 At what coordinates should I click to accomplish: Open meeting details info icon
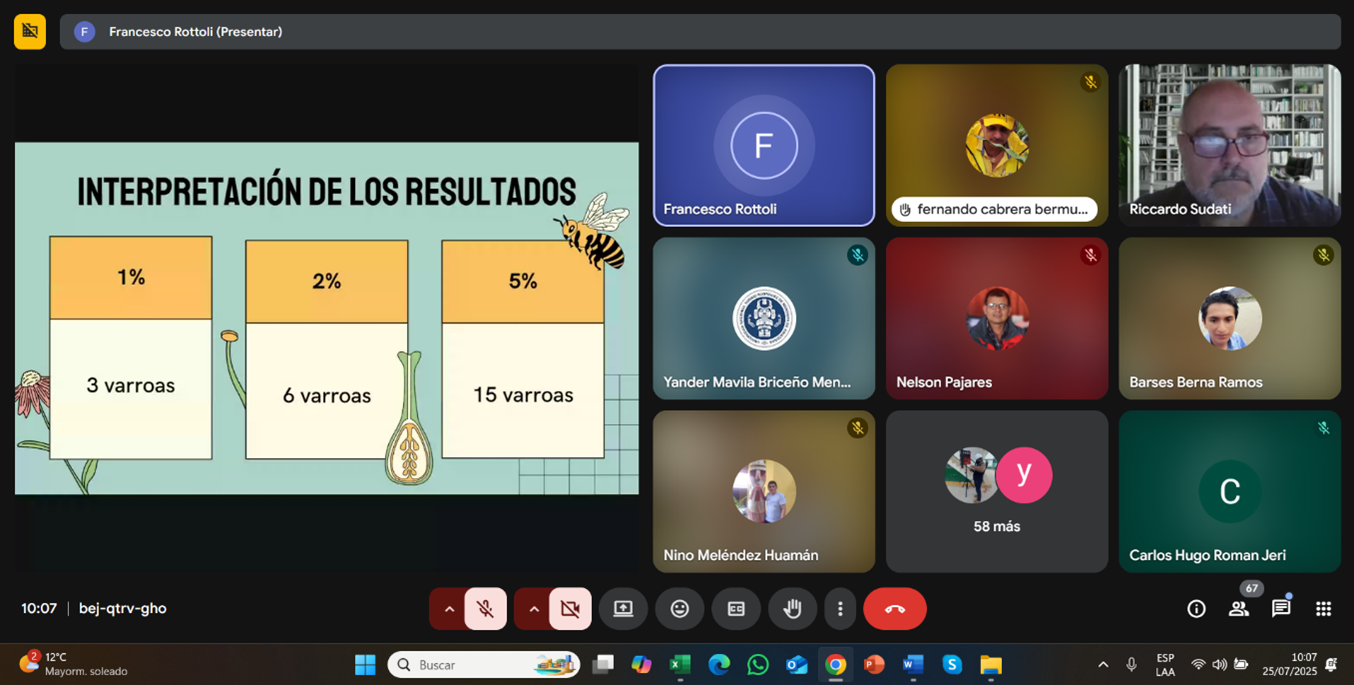1196,609
